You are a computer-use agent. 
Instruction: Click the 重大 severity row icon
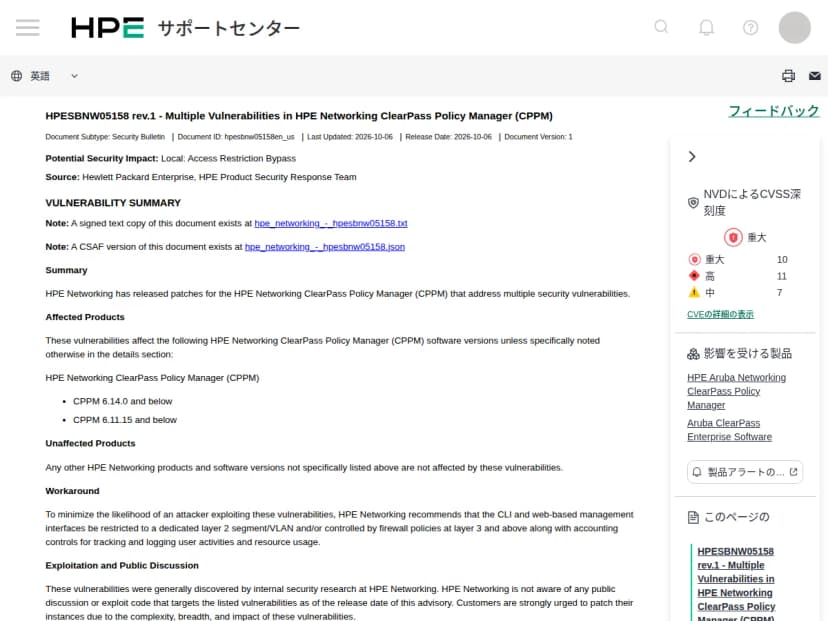(x=694, y=259)
